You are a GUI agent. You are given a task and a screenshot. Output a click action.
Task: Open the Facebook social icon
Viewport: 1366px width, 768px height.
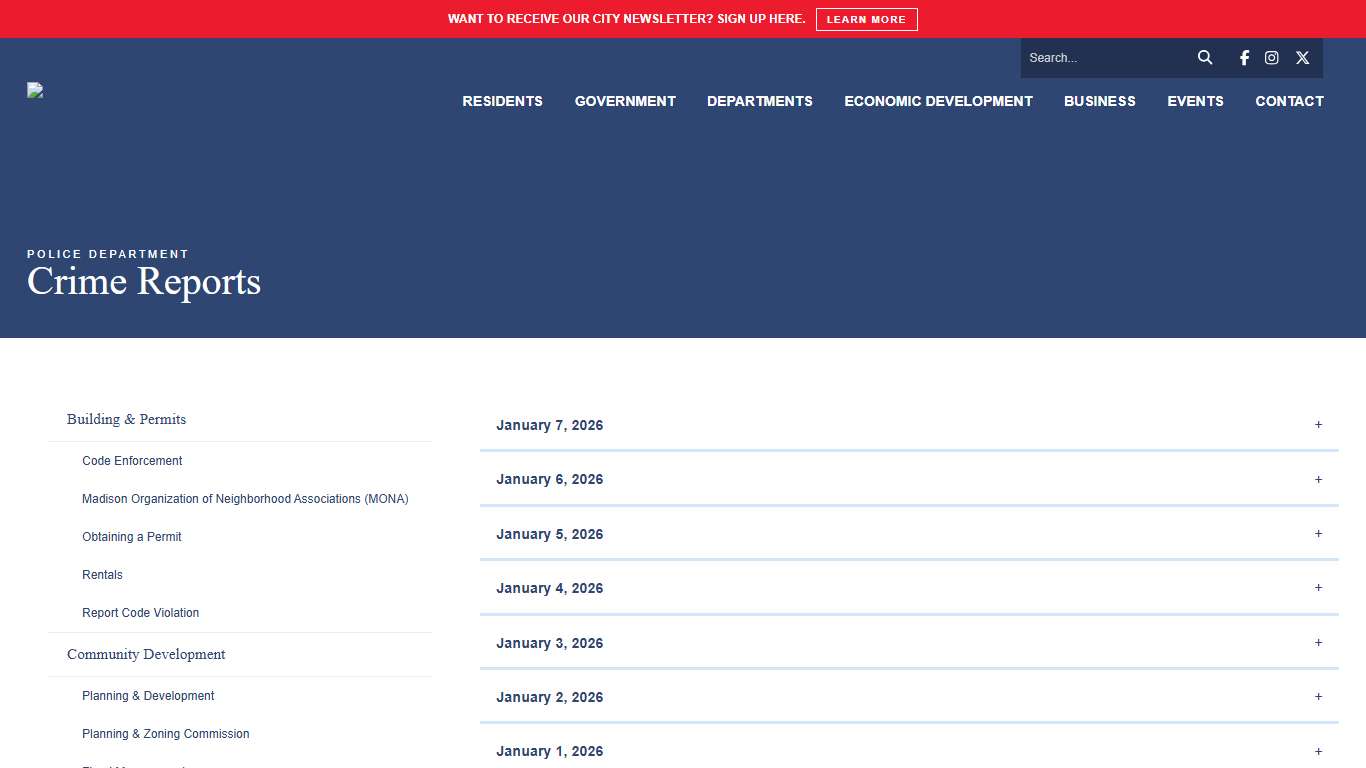[1244, 58]
